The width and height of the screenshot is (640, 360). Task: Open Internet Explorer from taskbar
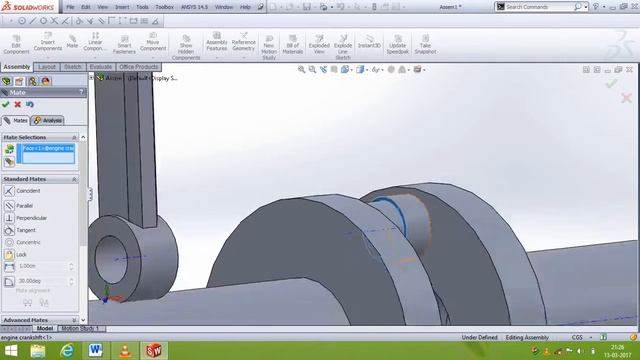click(x=67, y=351)
